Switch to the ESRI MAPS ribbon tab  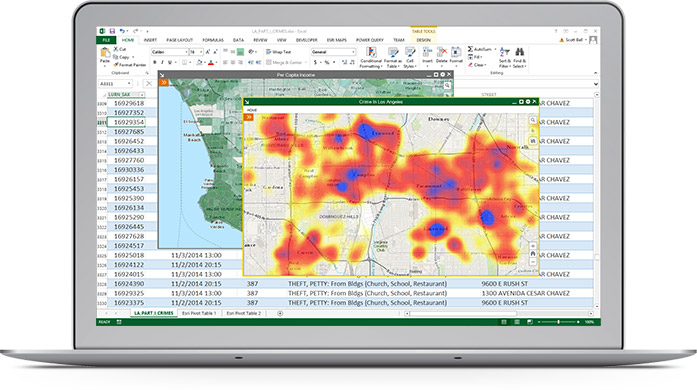pos(336,40)
